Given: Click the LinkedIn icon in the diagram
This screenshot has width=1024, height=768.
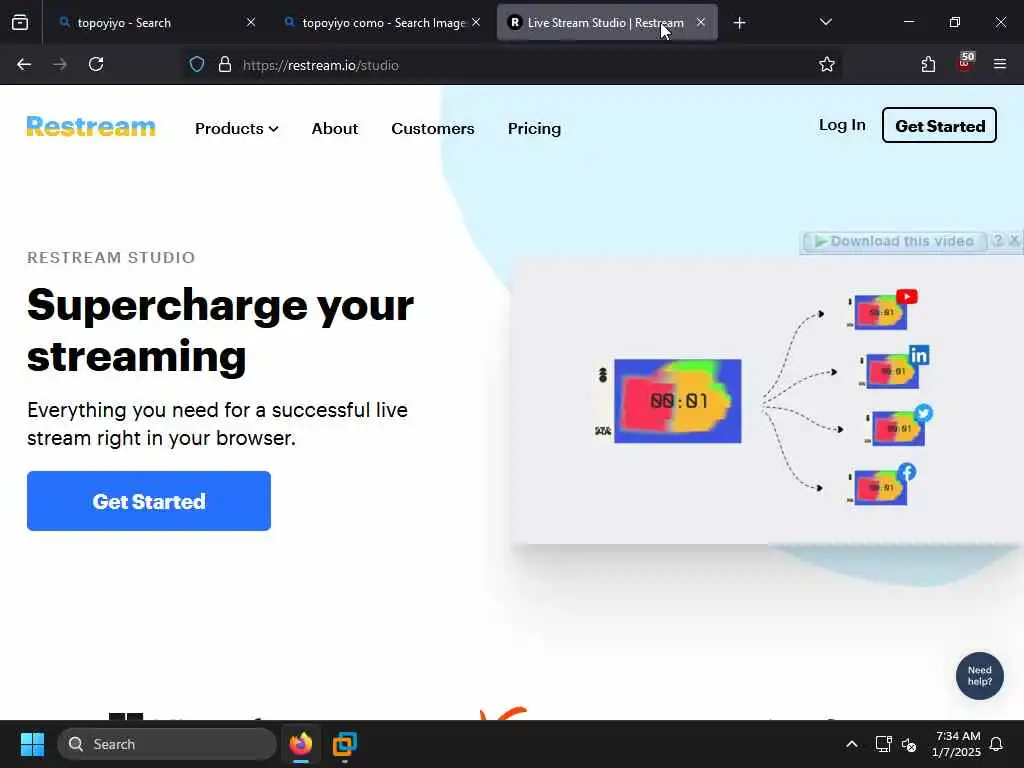Looking at the screenshot, I should (919, 355).
